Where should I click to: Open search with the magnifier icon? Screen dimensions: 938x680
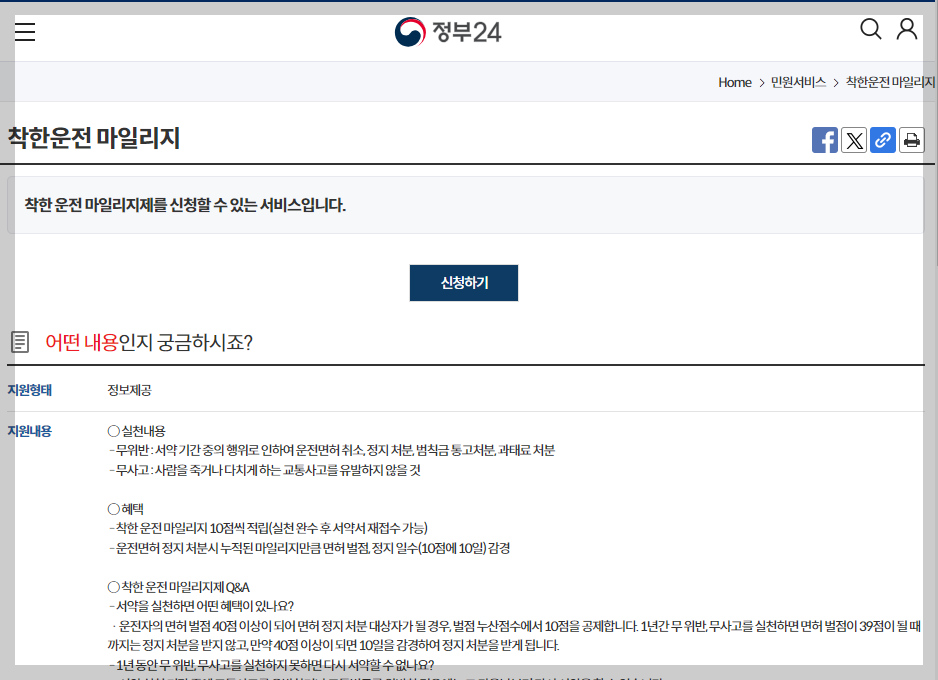[871, 29]
